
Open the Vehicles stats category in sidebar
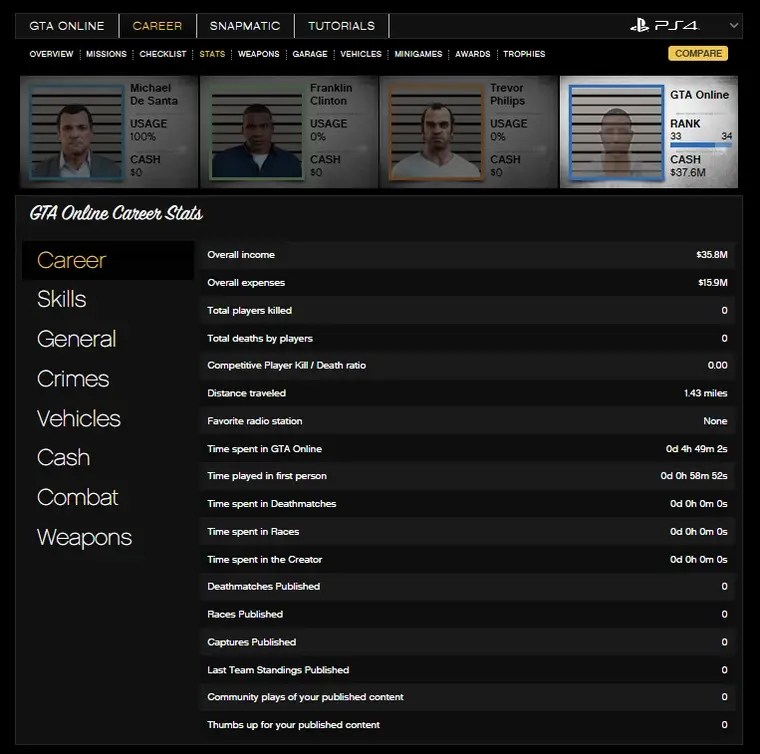point(79,418)
